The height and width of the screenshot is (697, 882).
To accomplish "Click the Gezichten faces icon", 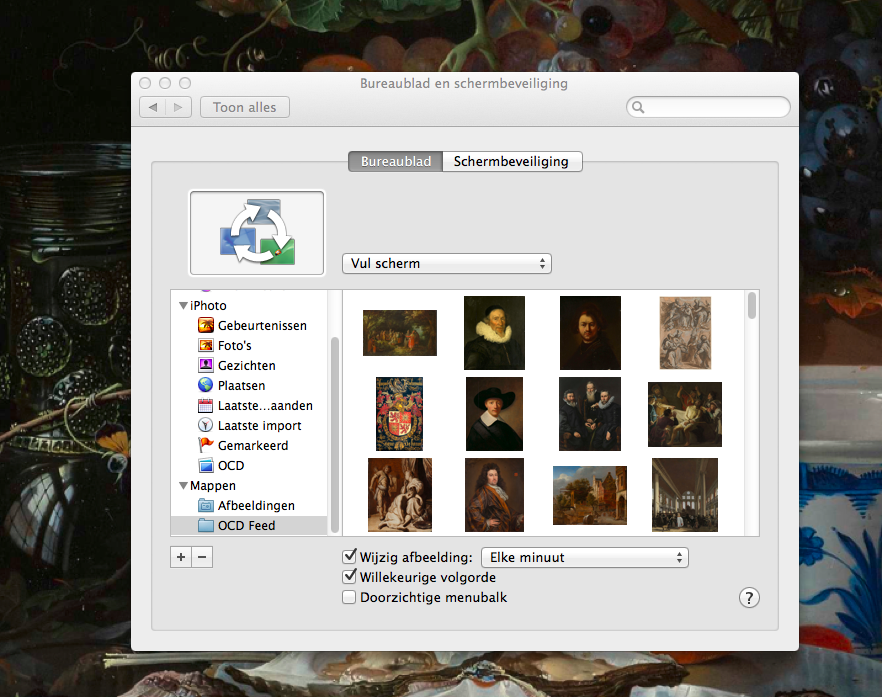I will click(206, 365).
